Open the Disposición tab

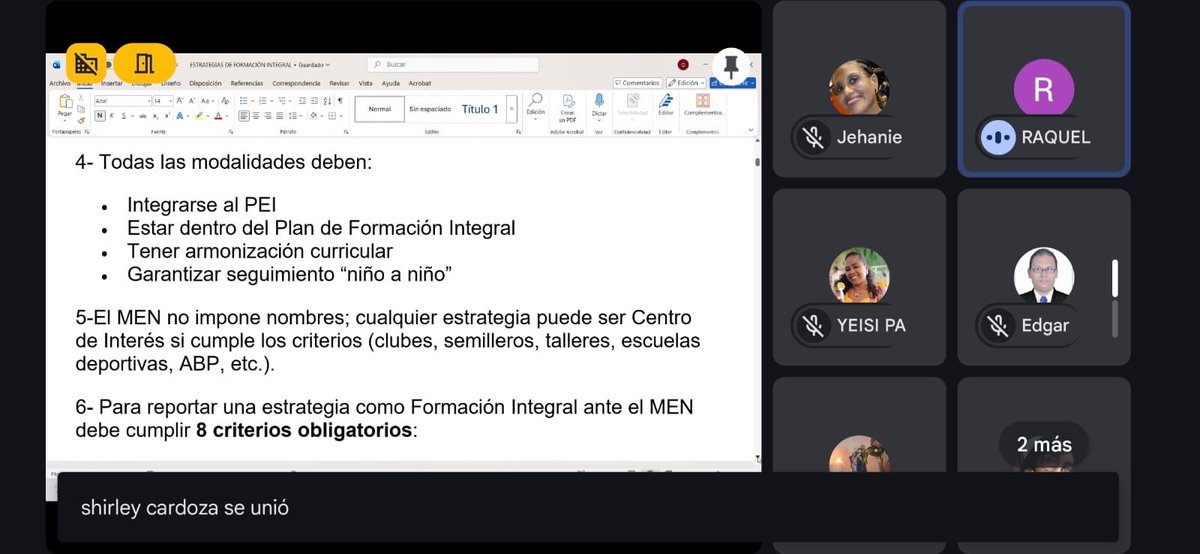205,83
